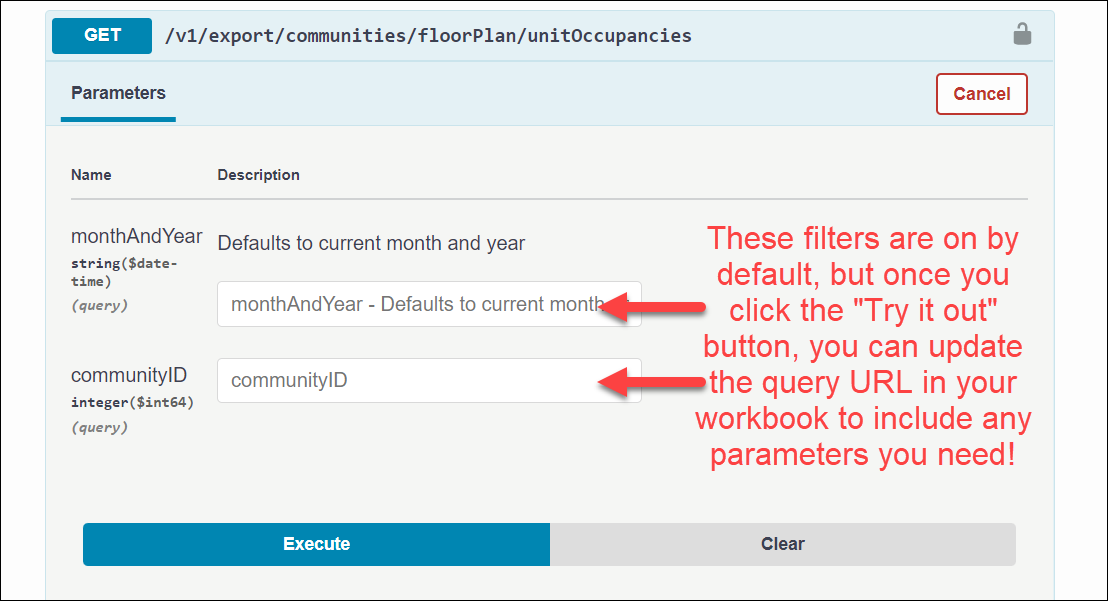Select the lock icon to authorize the endpoint
Screen dimensions: 1108x601
coord(1022,33)
